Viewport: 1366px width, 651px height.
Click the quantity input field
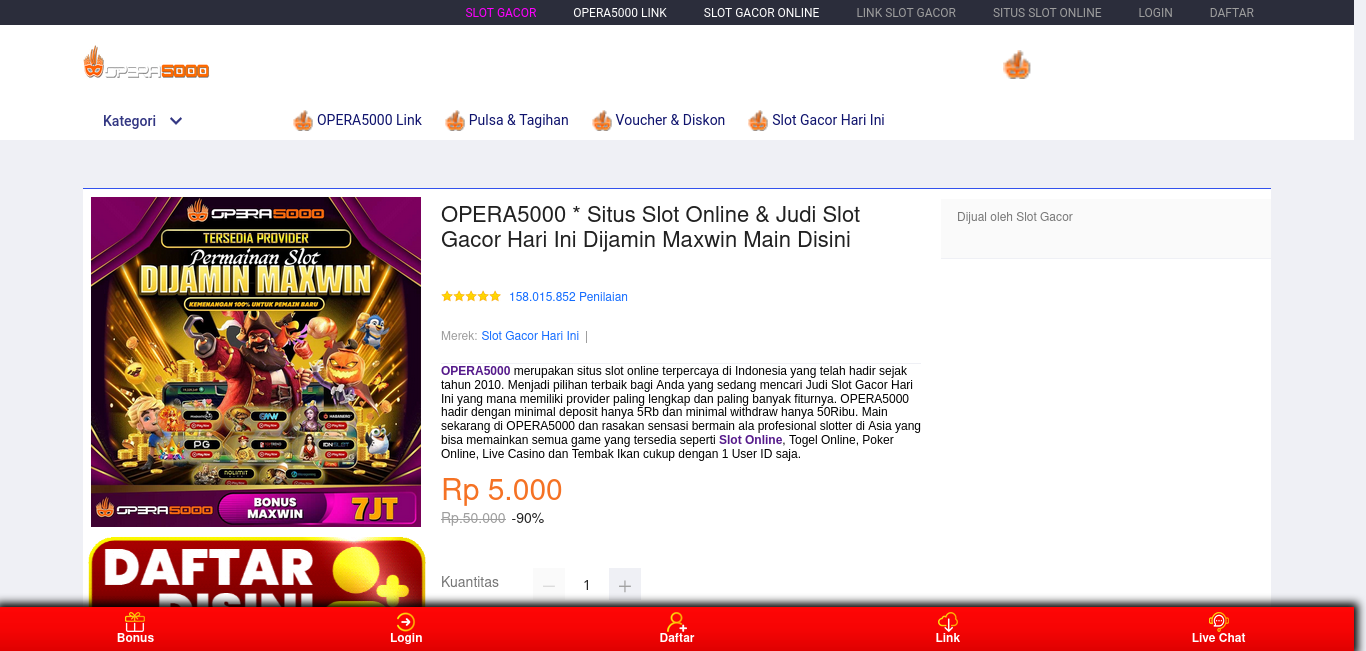[587, 586]
